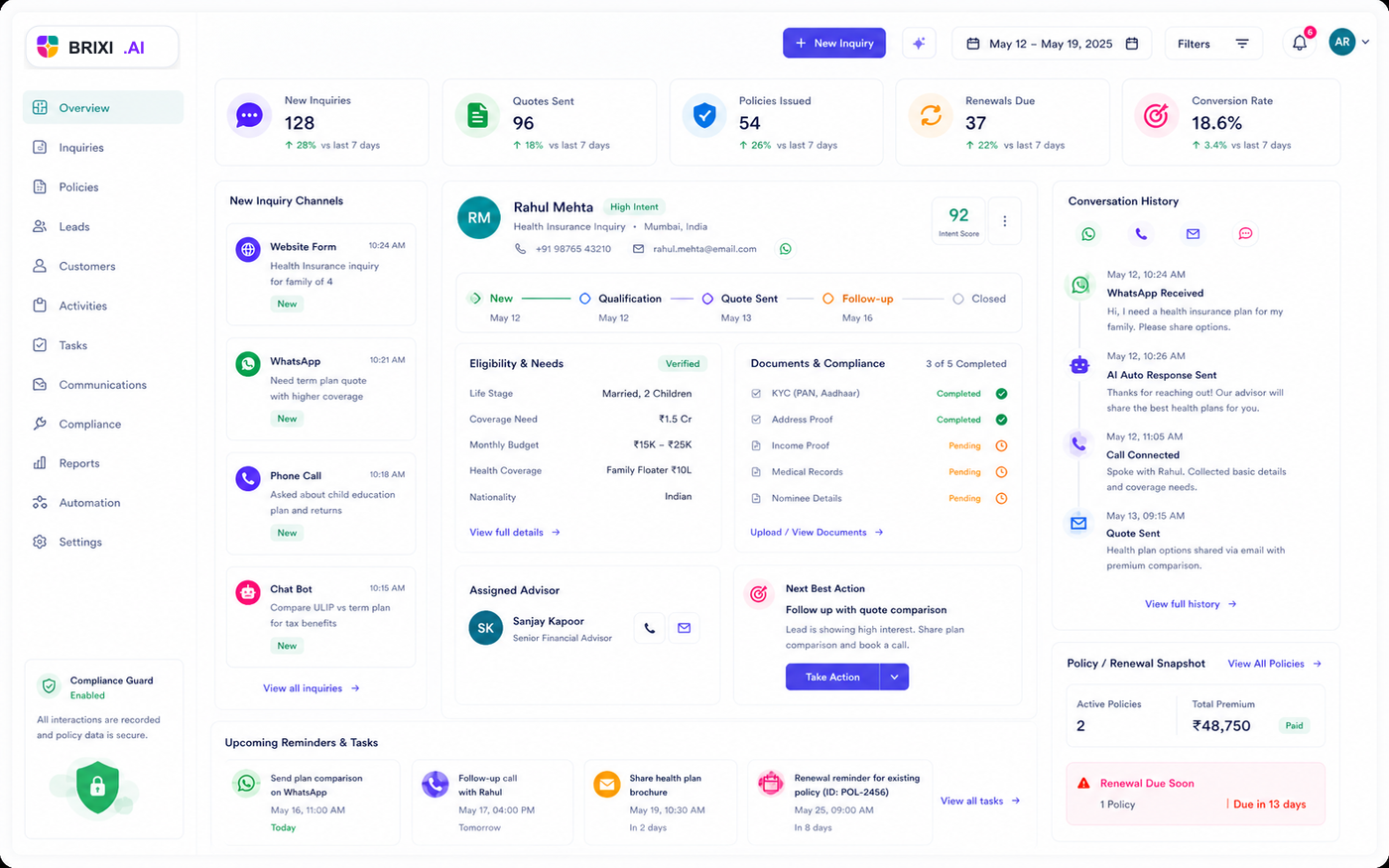
Task: Select the Closed stage marker
Action: pyautogui.click(x=957, y=299)
